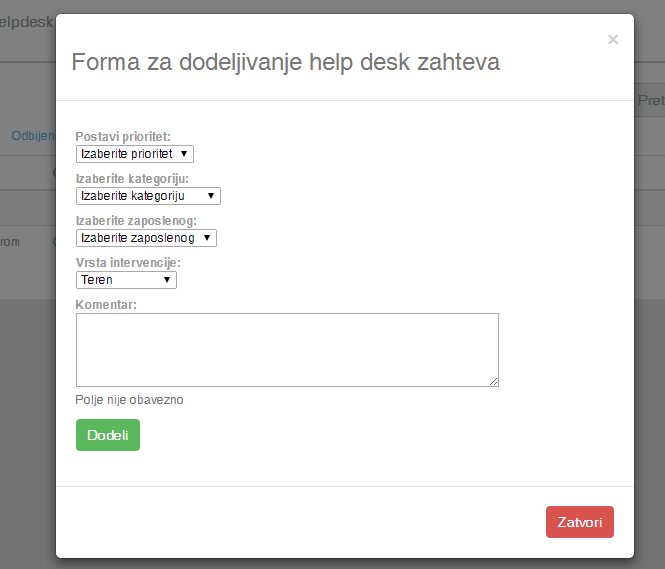Image resolution: width=665 pixels, height=569 pixels.
Task: Close the dialog with the X icon
Action: pos(613,39)
